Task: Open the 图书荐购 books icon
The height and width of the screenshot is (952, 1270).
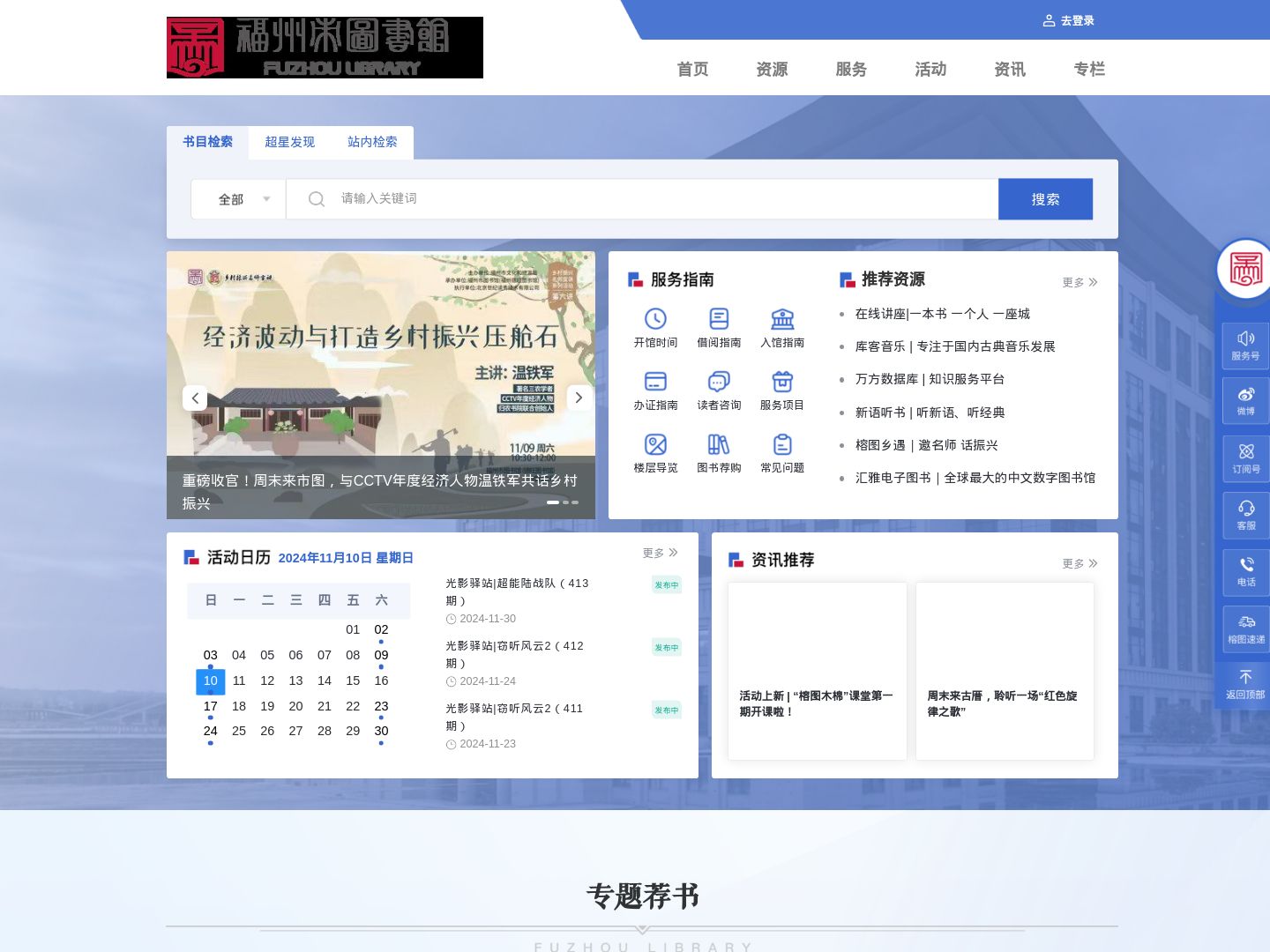Action: coord(719,444)
